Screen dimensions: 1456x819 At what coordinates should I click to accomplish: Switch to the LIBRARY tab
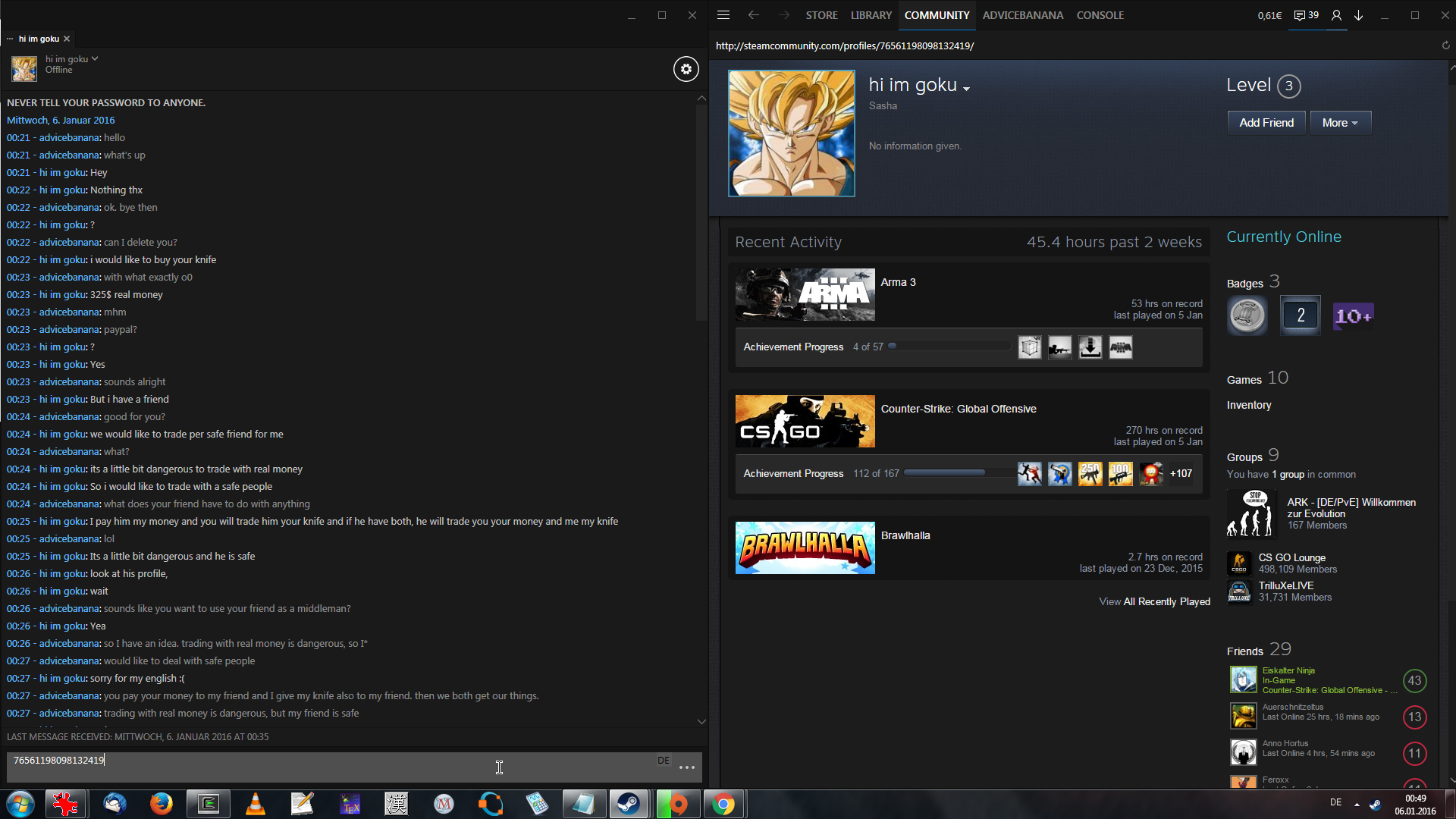tap(871, 15)
